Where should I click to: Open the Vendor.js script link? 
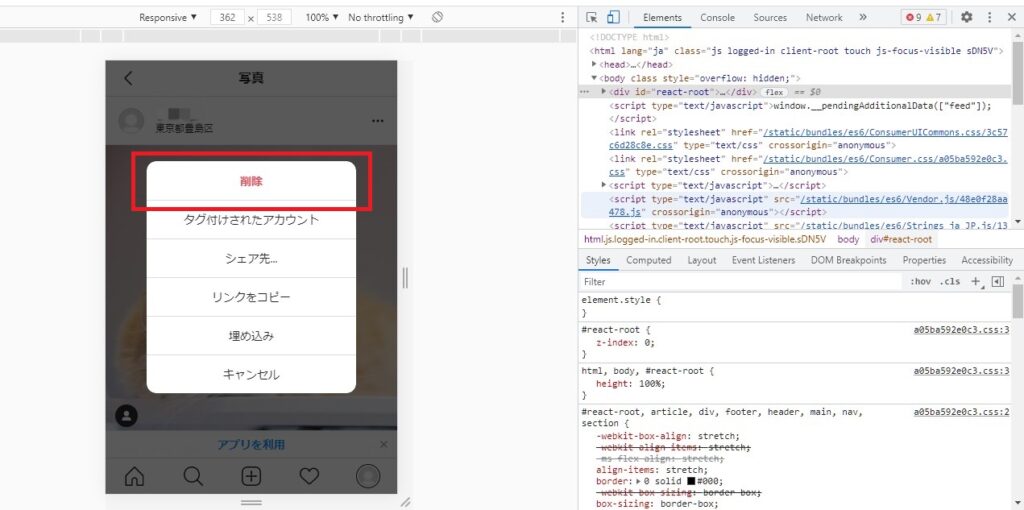pyautogui.click(x=809, y=205)
